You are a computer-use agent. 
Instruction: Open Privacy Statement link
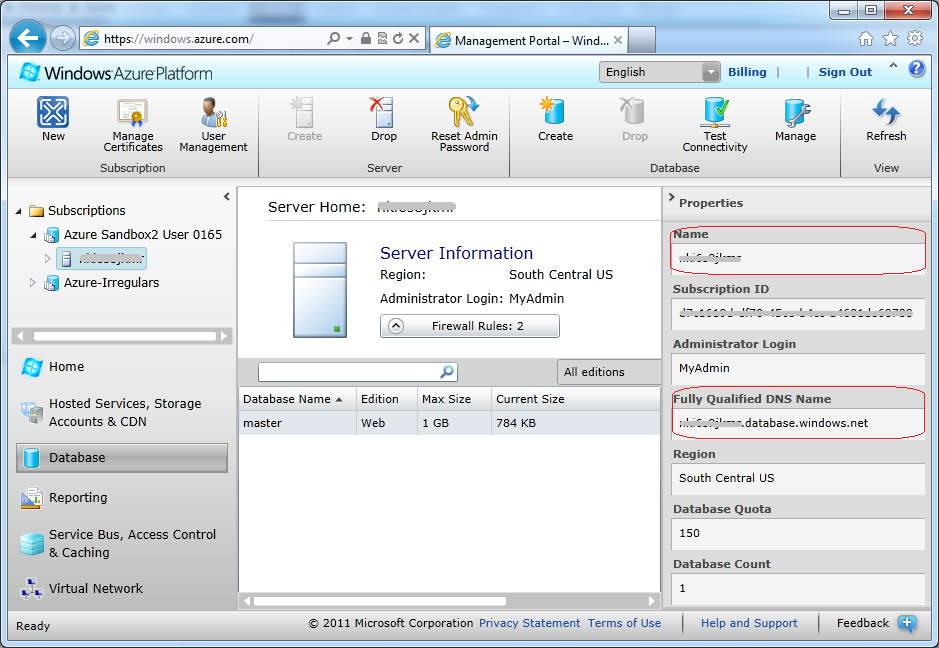(x=529, y=623)
